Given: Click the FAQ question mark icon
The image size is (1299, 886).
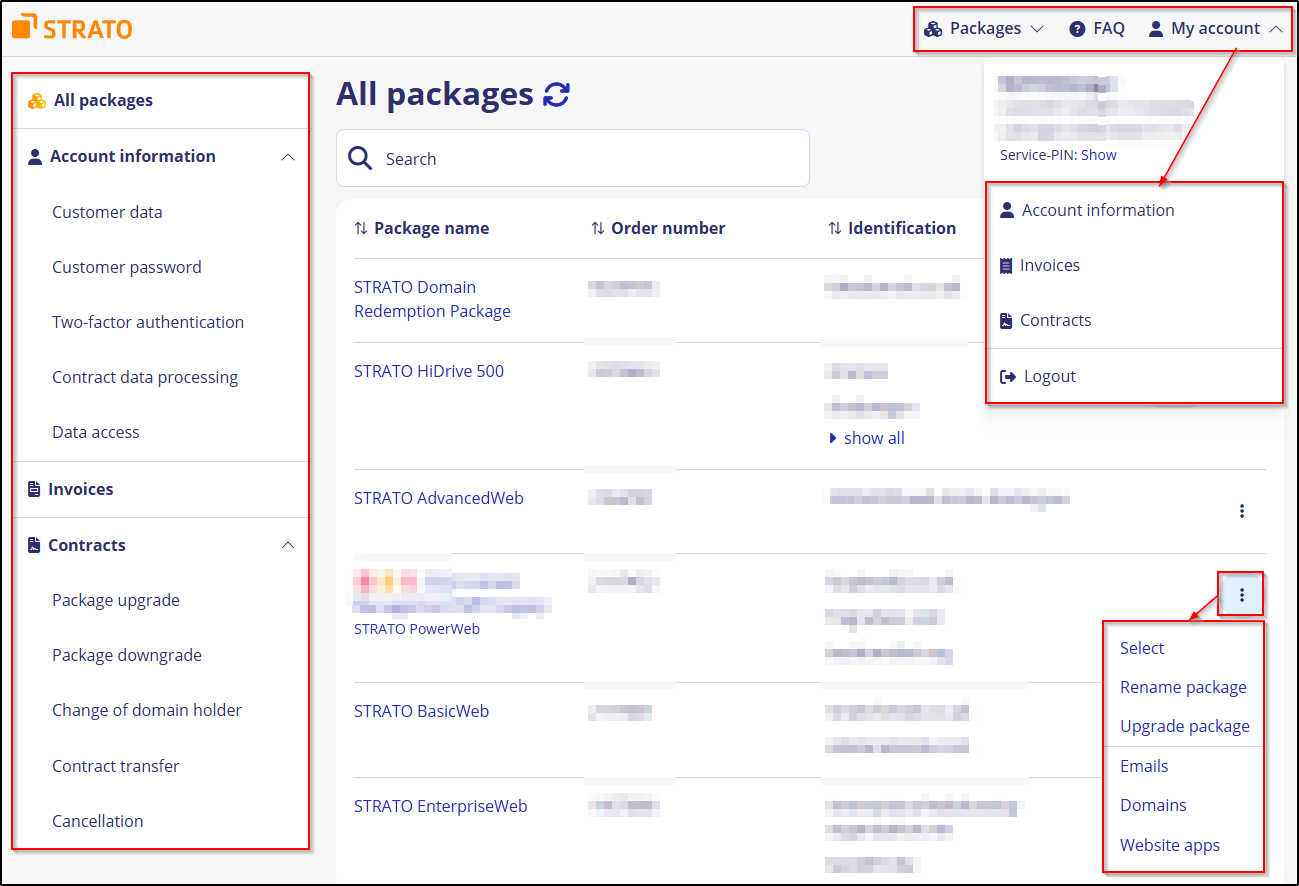Looking at the screenshot, I should pyautogui.click(x=1077, y=29).
